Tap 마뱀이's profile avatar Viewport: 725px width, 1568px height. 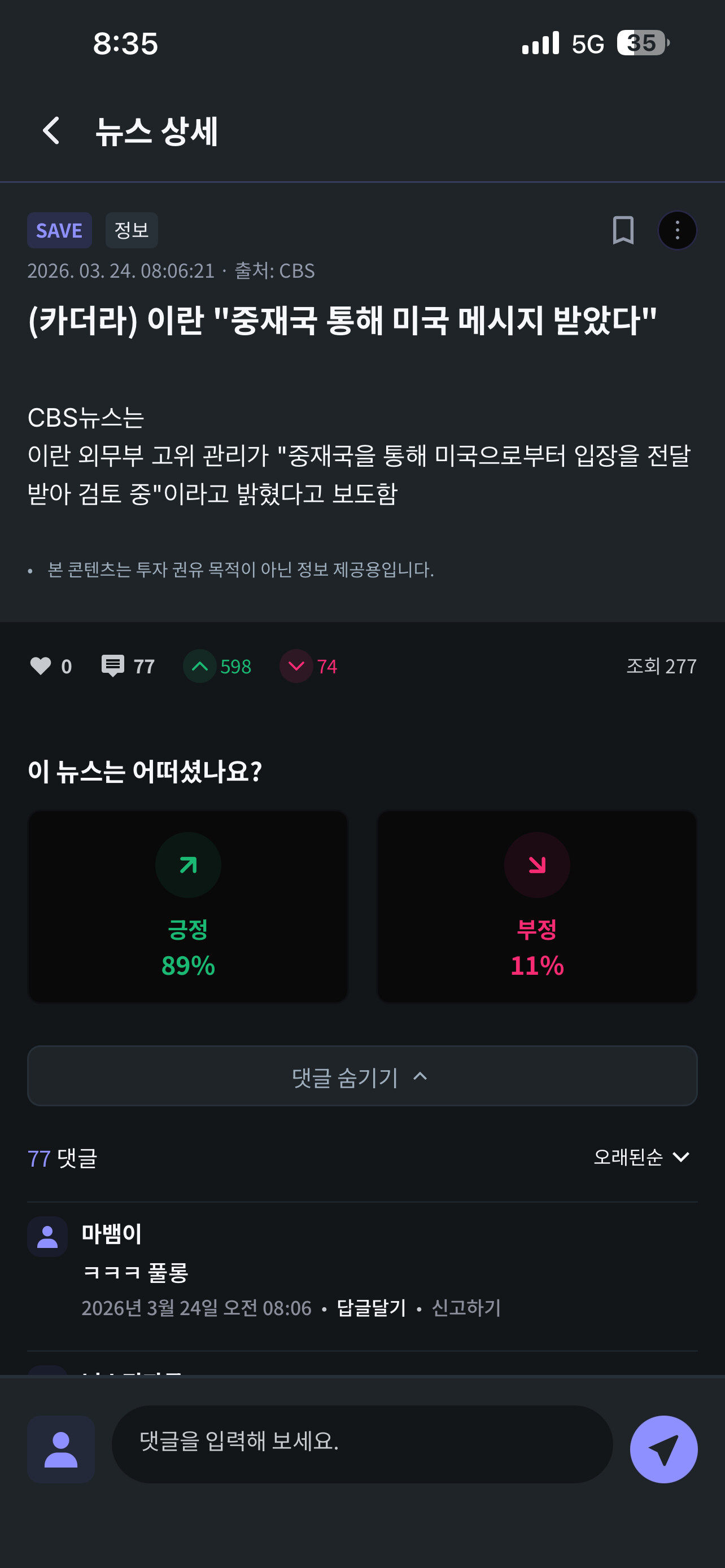[x=47, y=1236]
